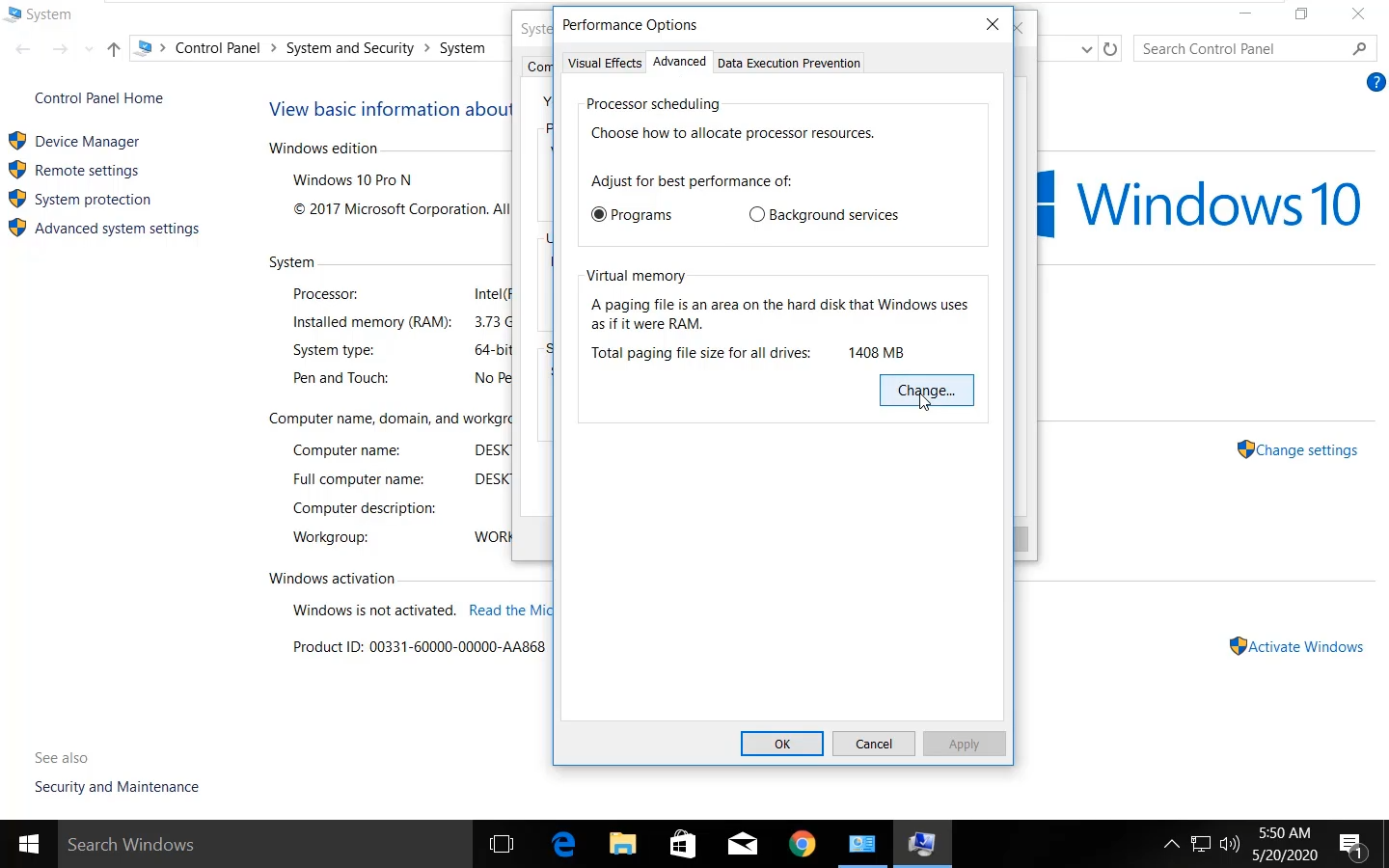Switch to the Data Execution Prevention tab
The image size is (1389, 868).
tap(789, 64)
